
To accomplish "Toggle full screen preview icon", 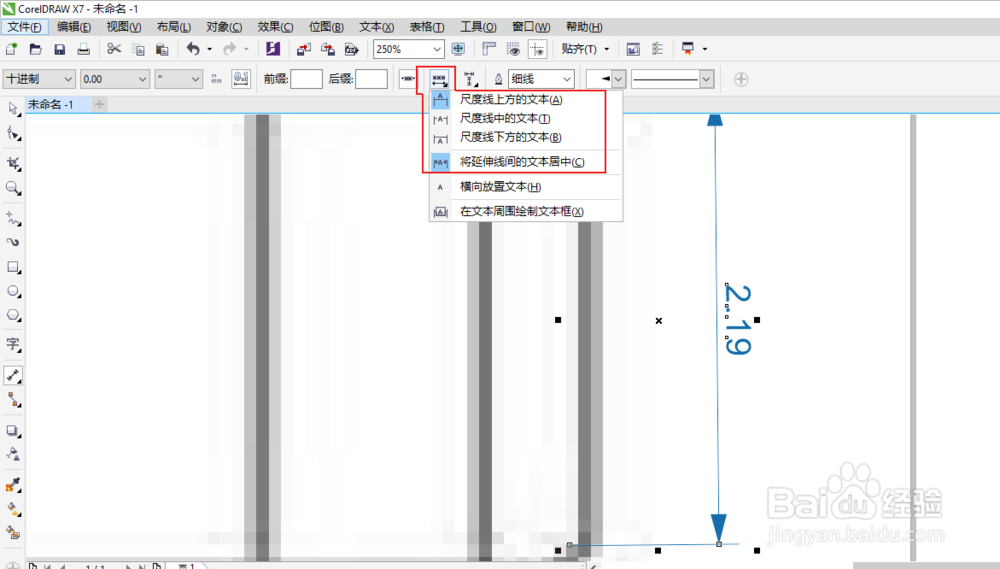I will point(458,49).
